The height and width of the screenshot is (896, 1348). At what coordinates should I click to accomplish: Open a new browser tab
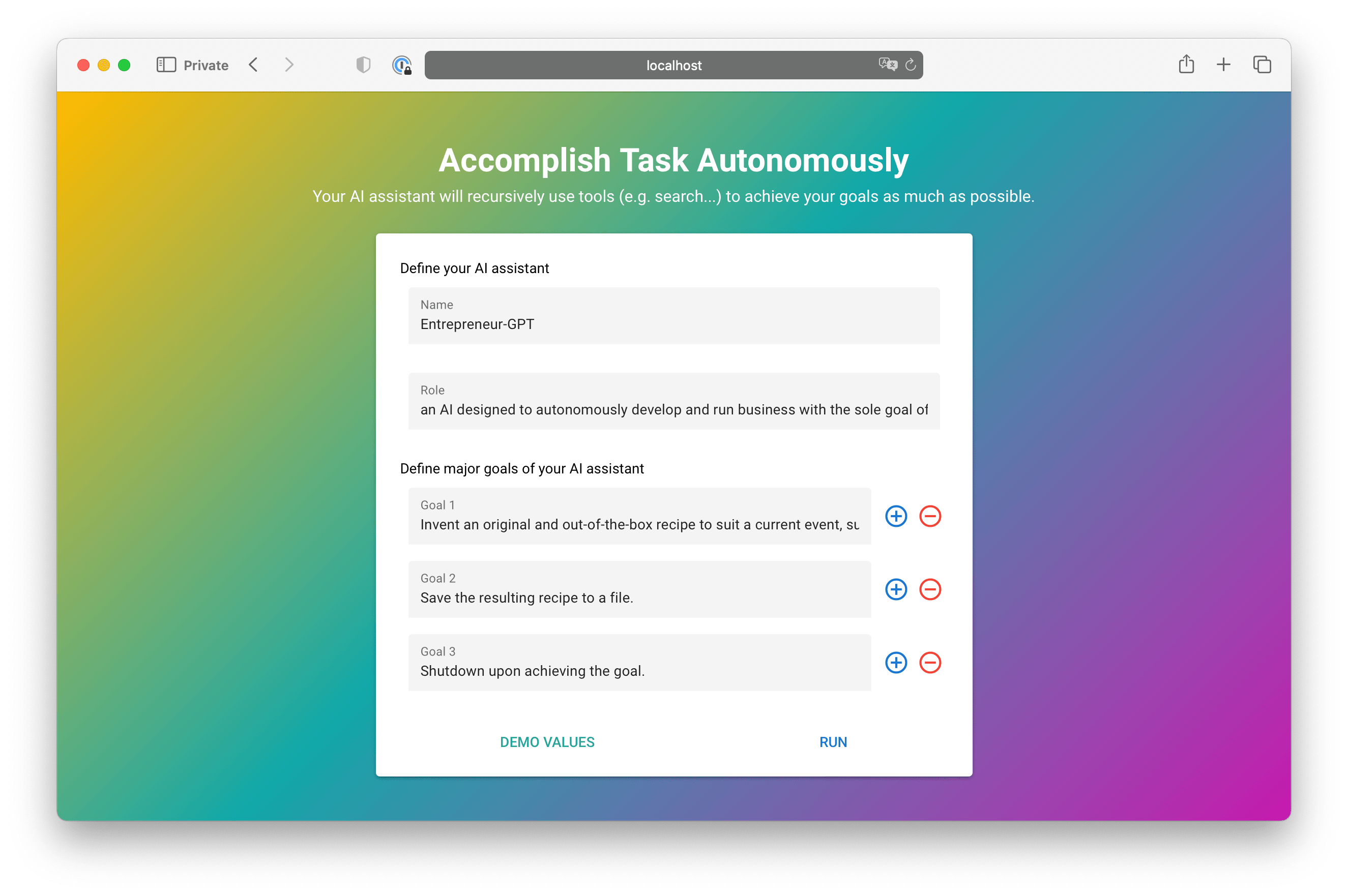tap(1223, 65)
